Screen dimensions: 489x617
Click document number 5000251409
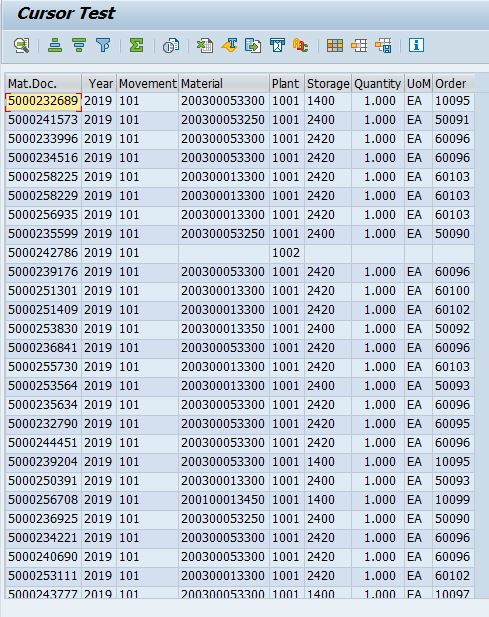tap(43, 310)
